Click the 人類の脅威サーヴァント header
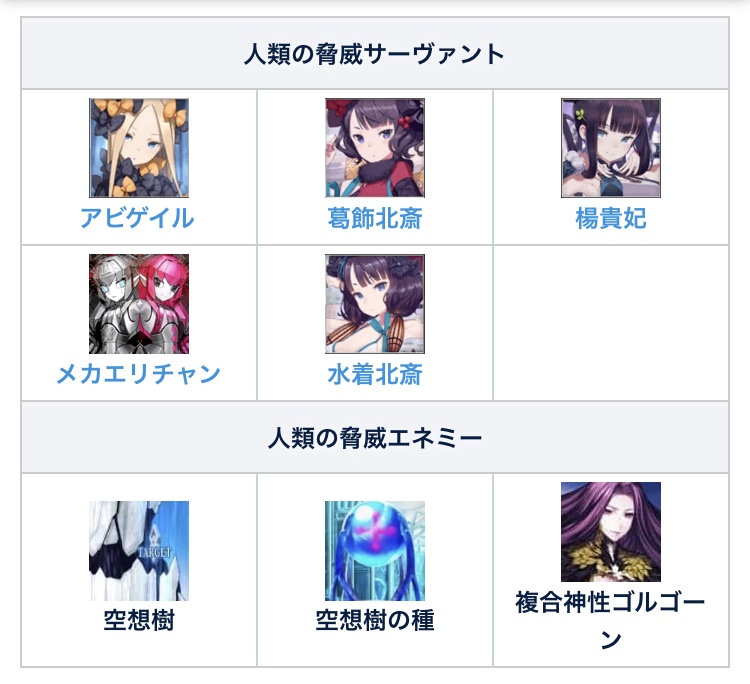Screen dimensions: 750x684 coord(375,54)
